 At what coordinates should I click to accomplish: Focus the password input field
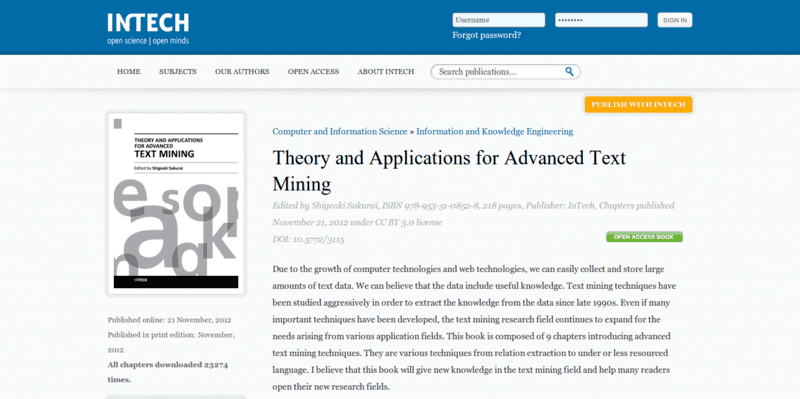click(601, 20)
